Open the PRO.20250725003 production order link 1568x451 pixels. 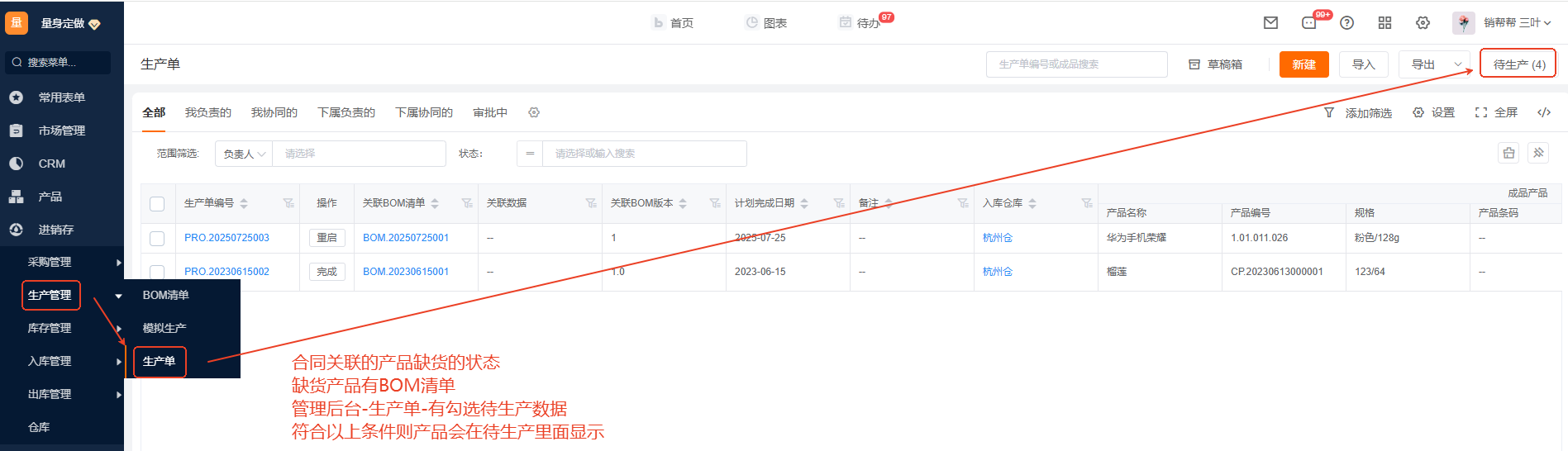tap(226, 238)
